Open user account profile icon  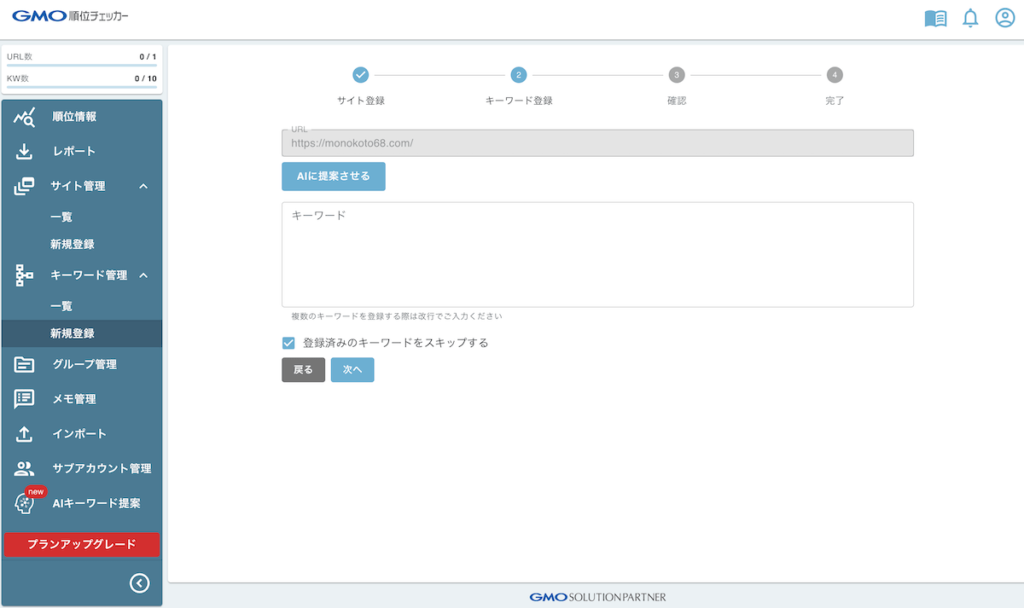point(1004,18)
